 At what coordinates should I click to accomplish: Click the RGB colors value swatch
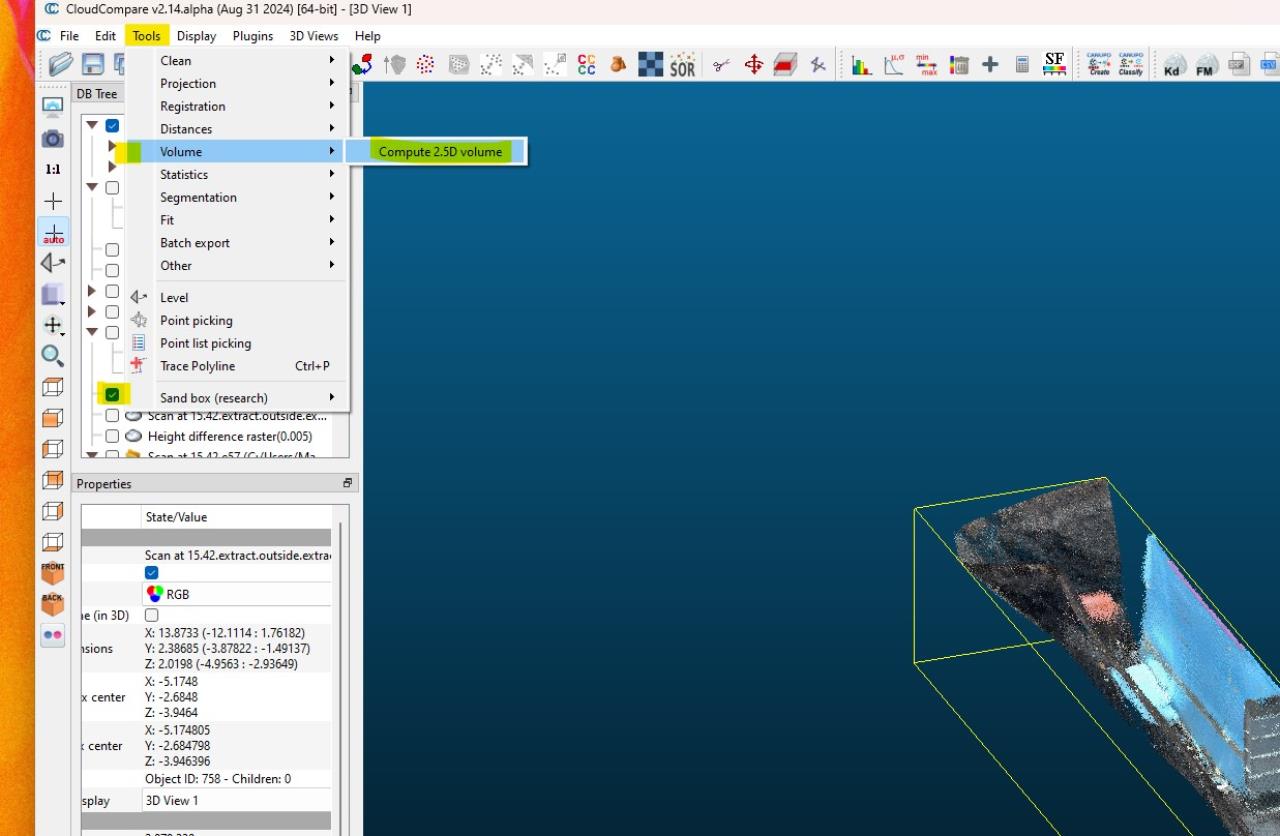coord(155,594)
